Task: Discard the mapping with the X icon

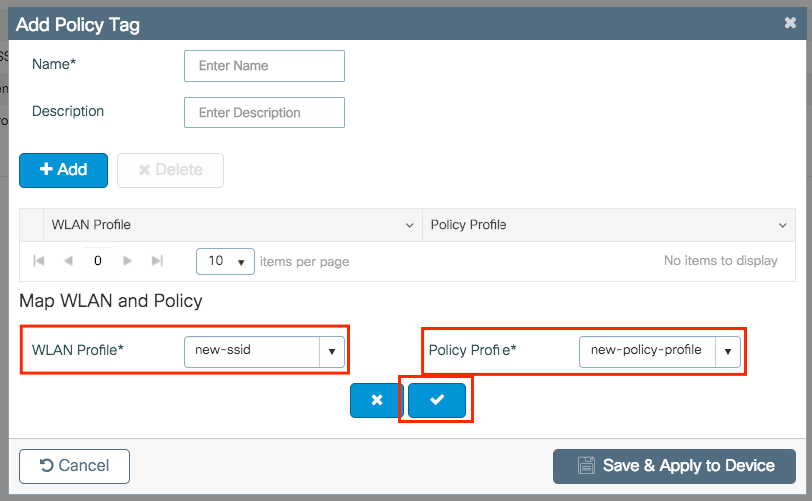Action: (376, 399)
